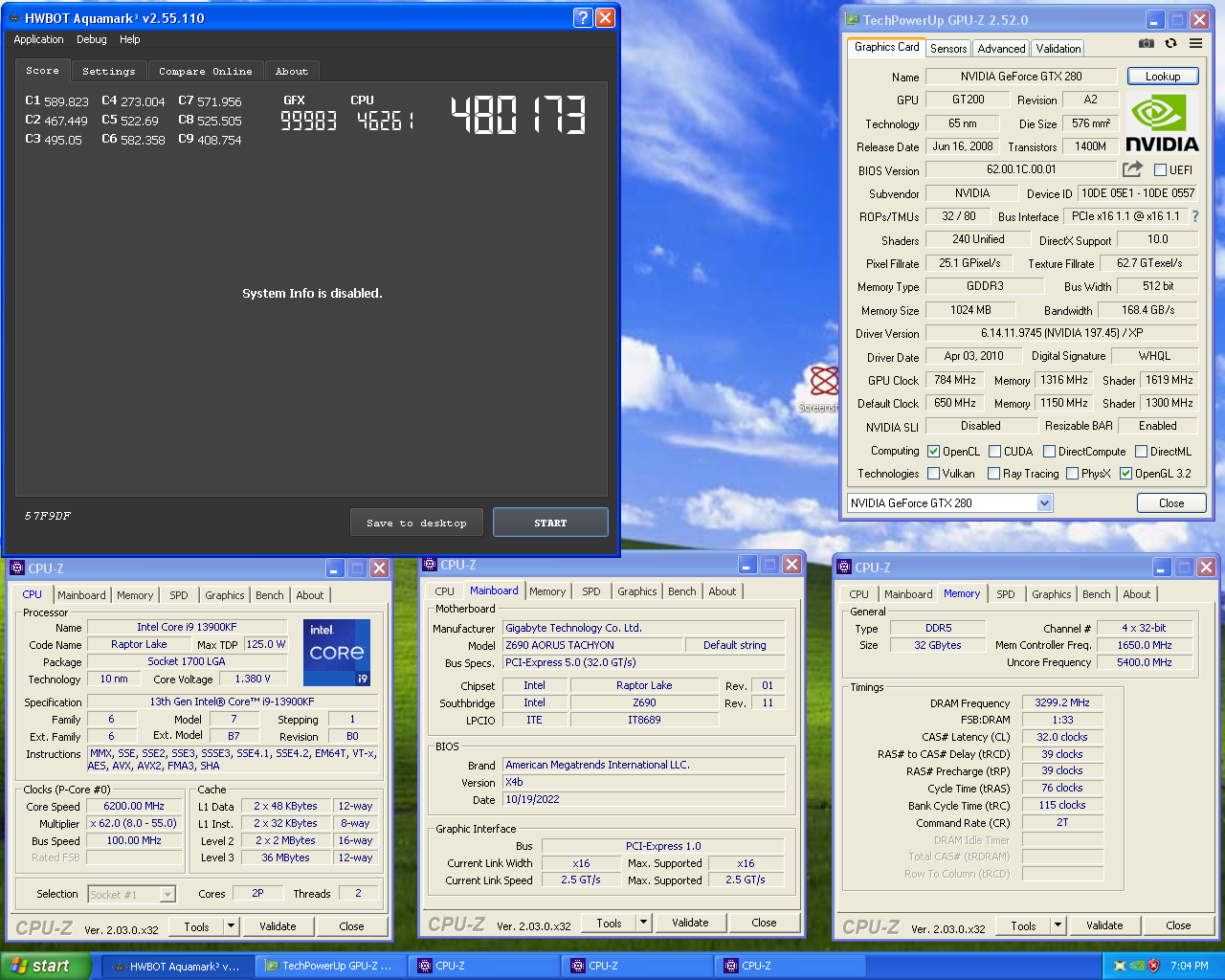Open the Advanced tab in GPU-Z
1225x980 pixels.
click(1001, 49)
